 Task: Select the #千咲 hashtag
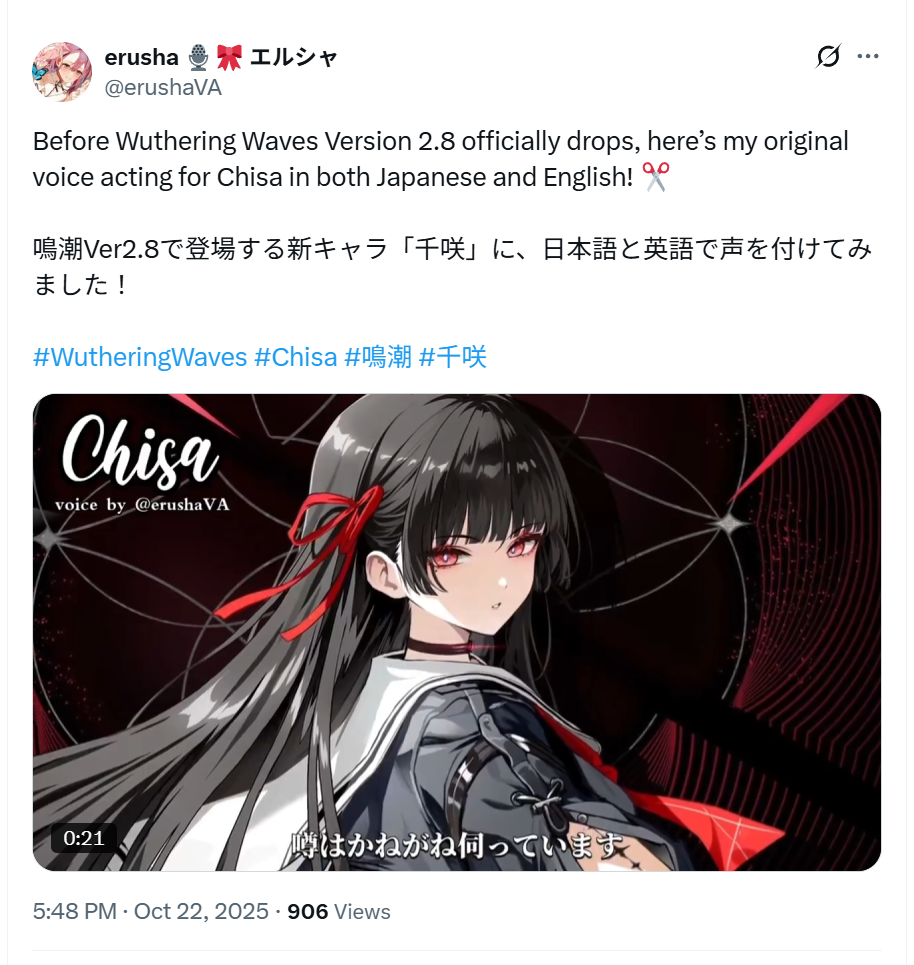[x=452, y=357]
